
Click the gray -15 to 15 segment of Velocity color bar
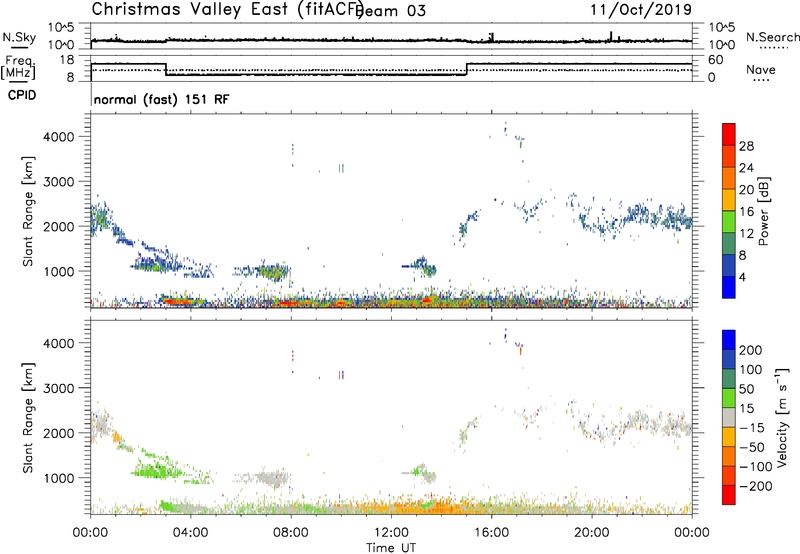click(729, 417)
